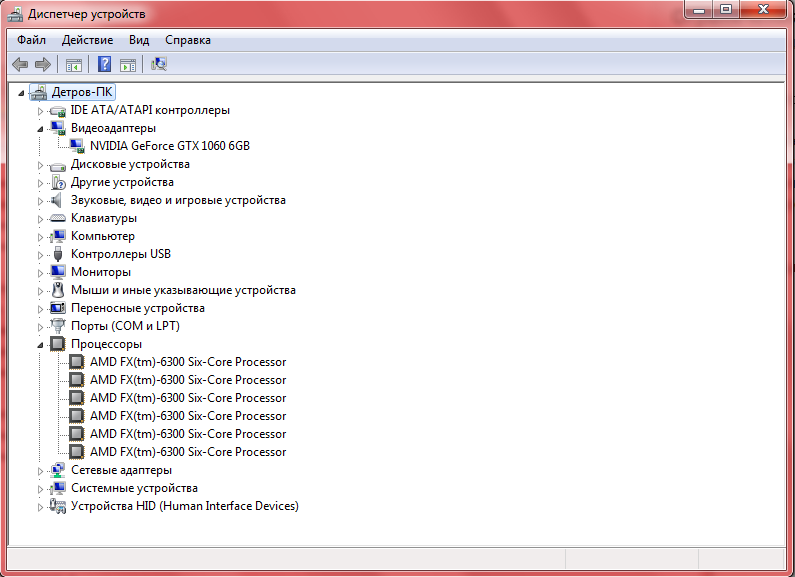
Task: Select NVIDIA GeForce GTX 1060 6GB entry
Action: [x=170, y=146]
